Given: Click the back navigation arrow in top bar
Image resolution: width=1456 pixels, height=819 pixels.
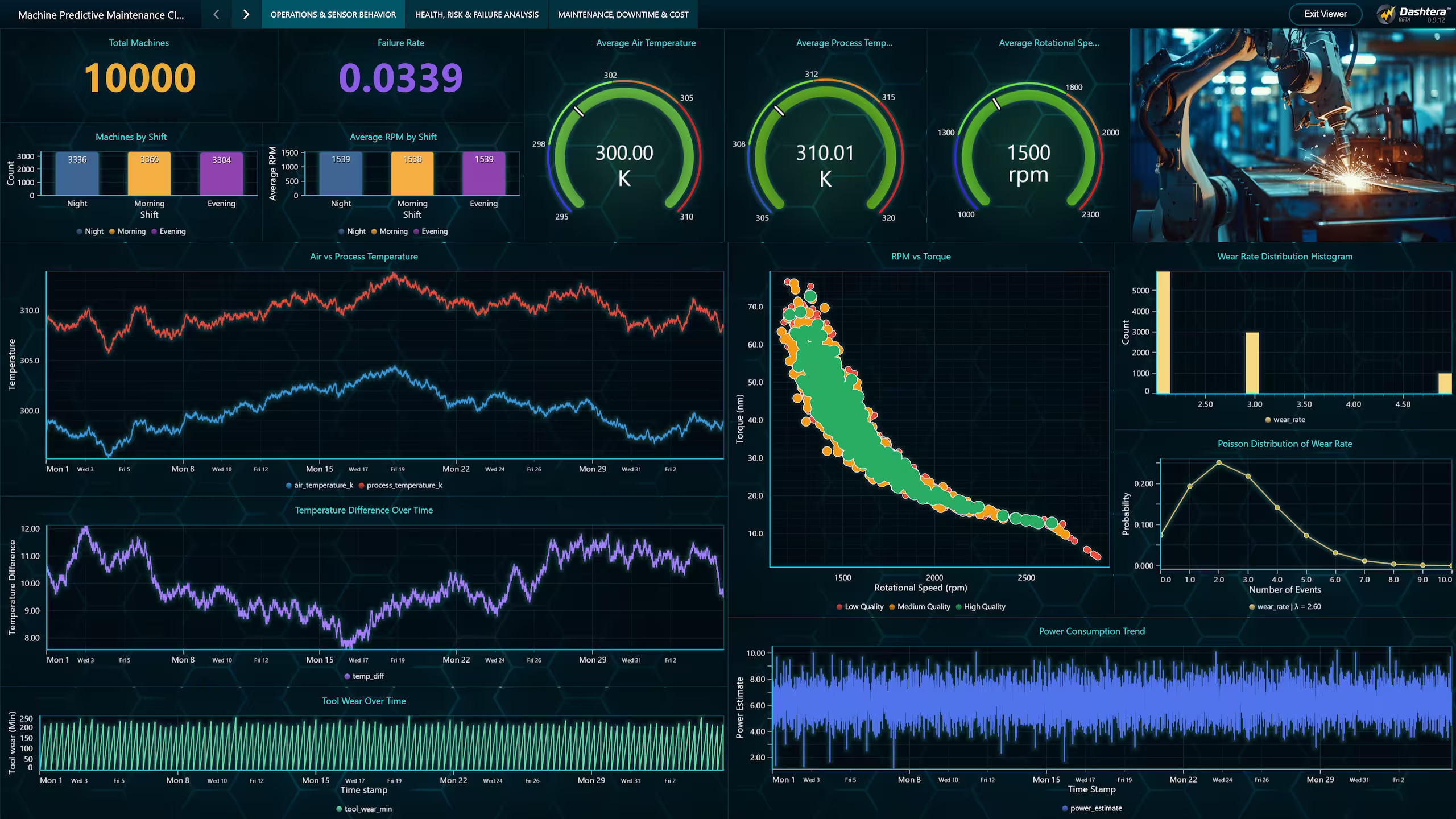Looking at the screenshot, I should tap(216, 14).
